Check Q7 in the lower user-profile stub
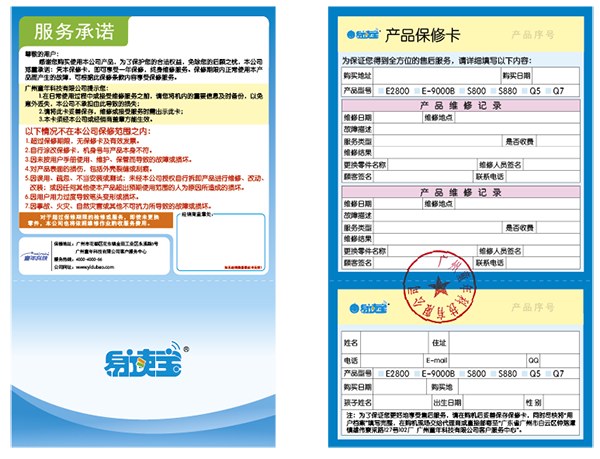600x459 pixels. [548, 374]
